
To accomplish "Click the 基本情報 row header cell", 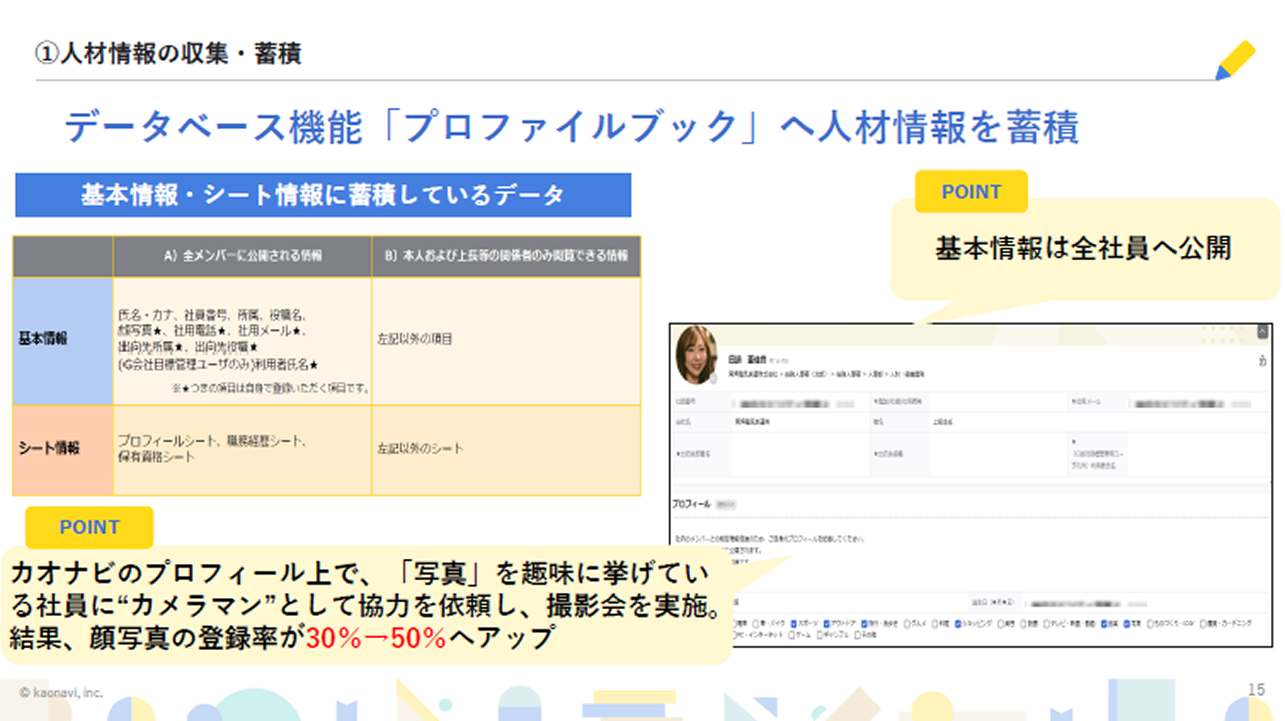I will pos(62,340).
